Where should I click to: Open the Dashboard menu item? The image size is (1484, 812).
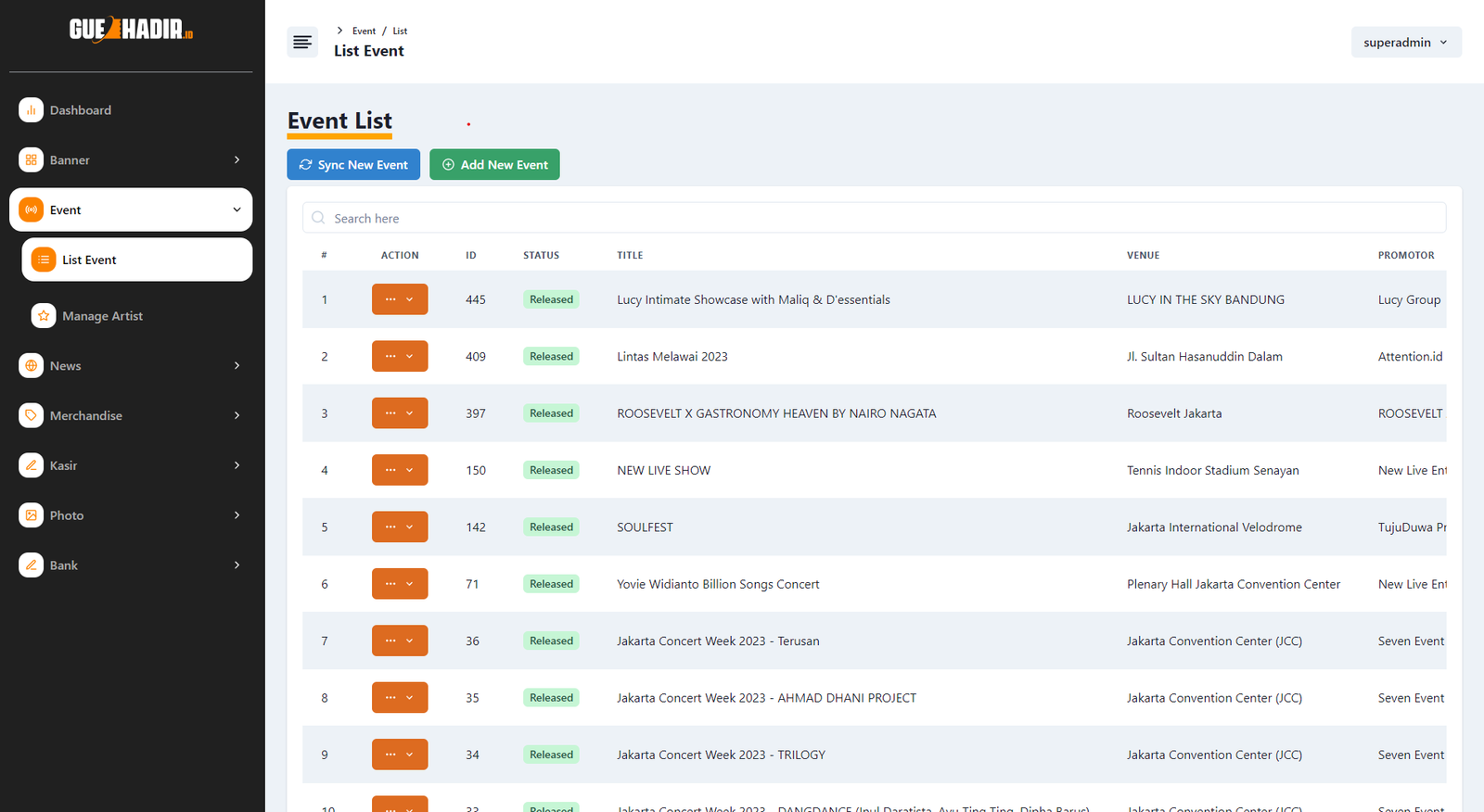(131, 110)
